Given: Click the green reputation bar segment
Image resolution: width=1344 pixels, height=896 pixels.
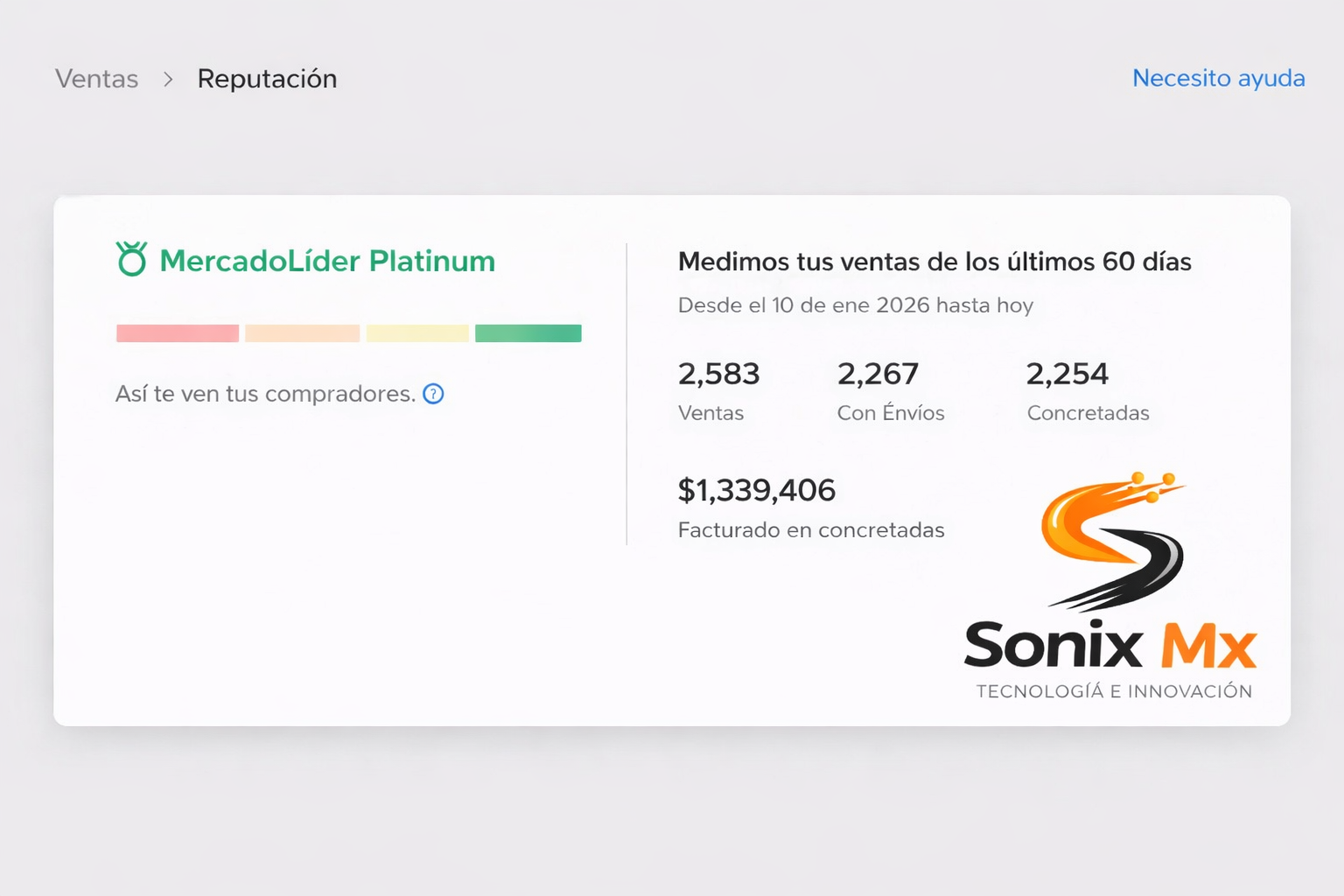Looking at the screenshot, I should [x=528, y=333].
